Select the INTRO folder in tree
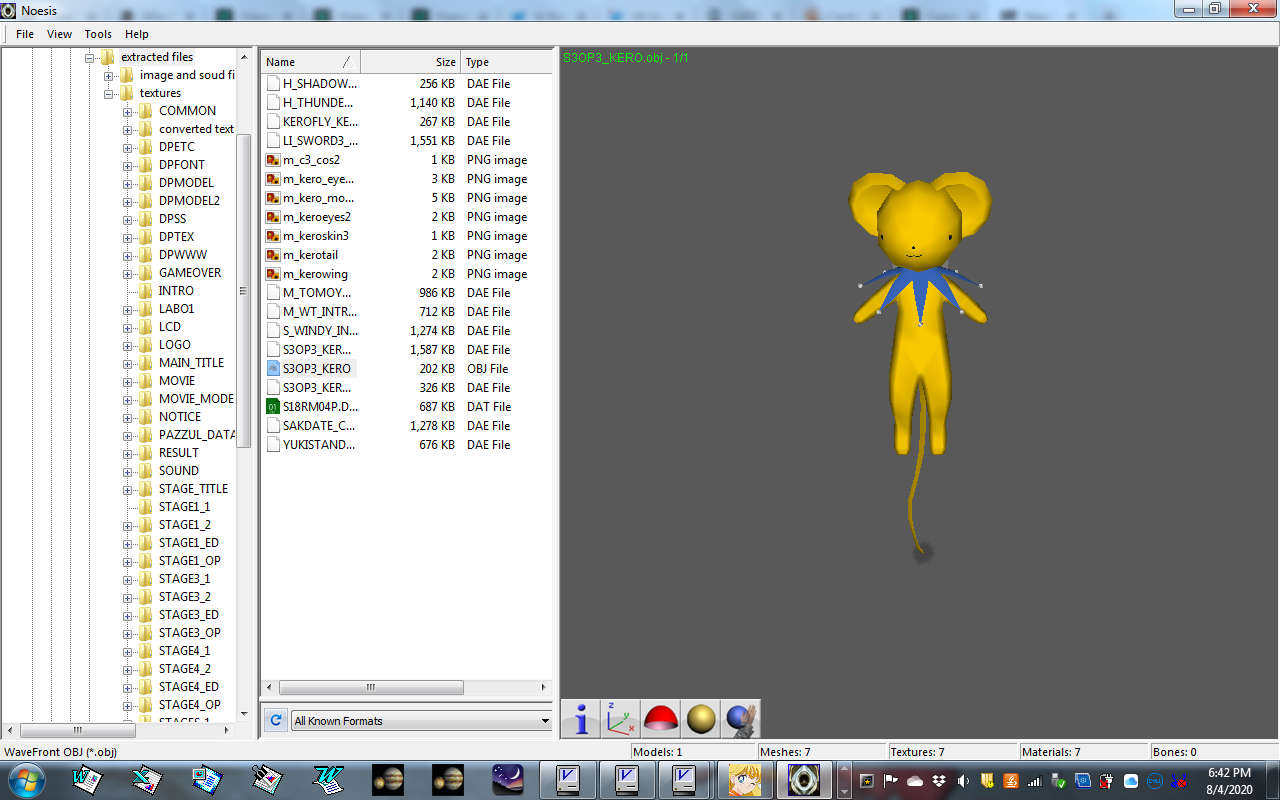The width and height of the screenshot is (1280, 800). [176, 291]
